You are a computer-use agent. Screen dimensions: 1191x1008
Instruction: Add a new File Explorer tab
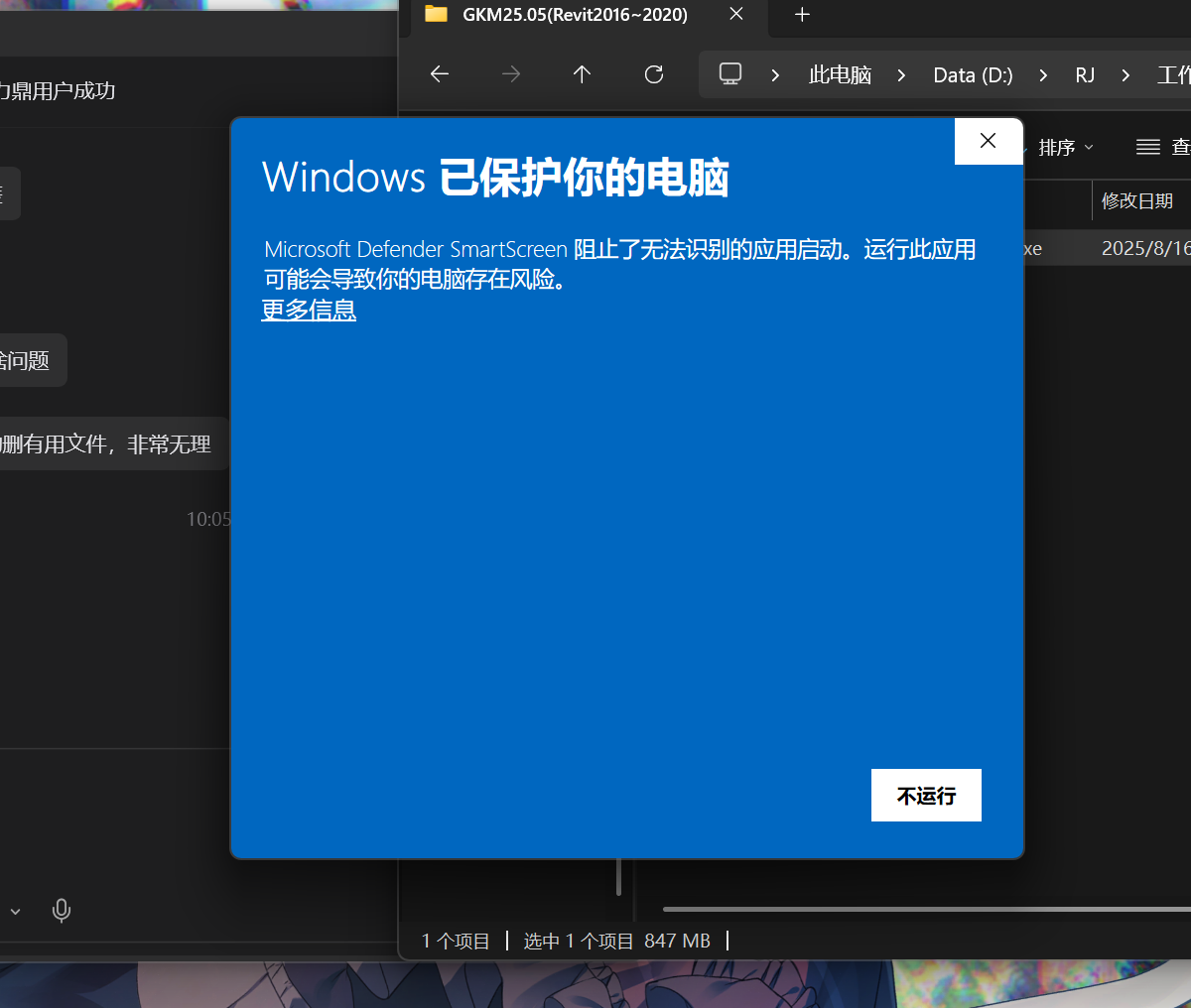tap(803, 14)
